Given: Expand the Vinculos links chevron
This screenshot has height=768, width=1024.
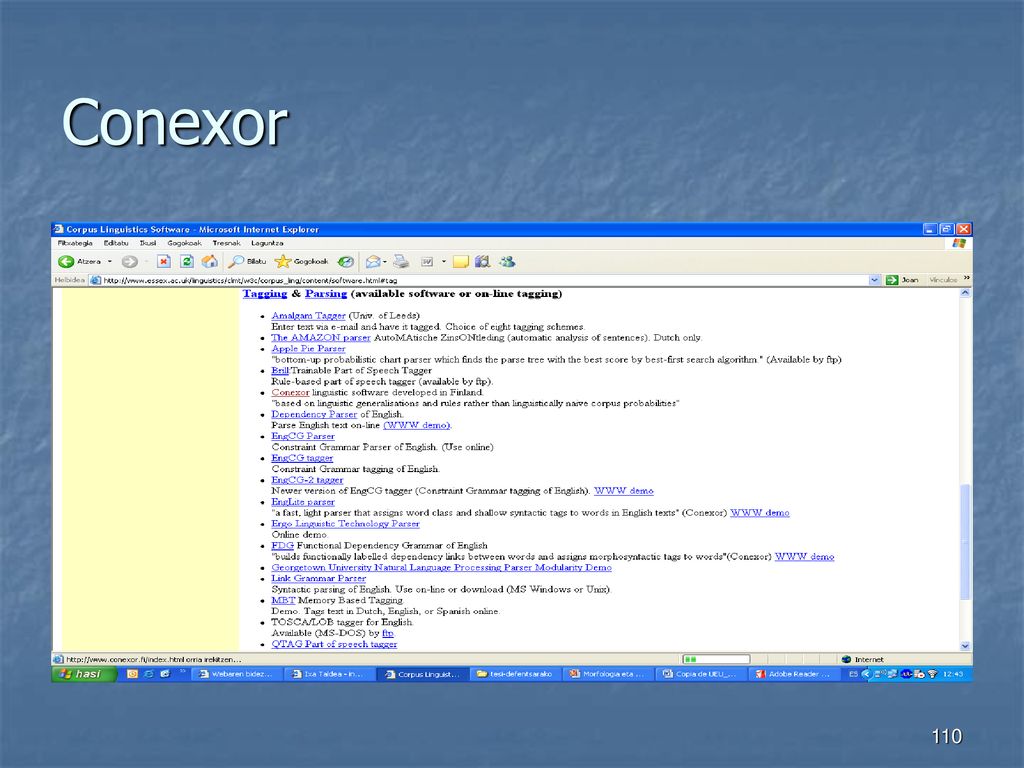Looking at the screenshot, I should click(967, 279).
